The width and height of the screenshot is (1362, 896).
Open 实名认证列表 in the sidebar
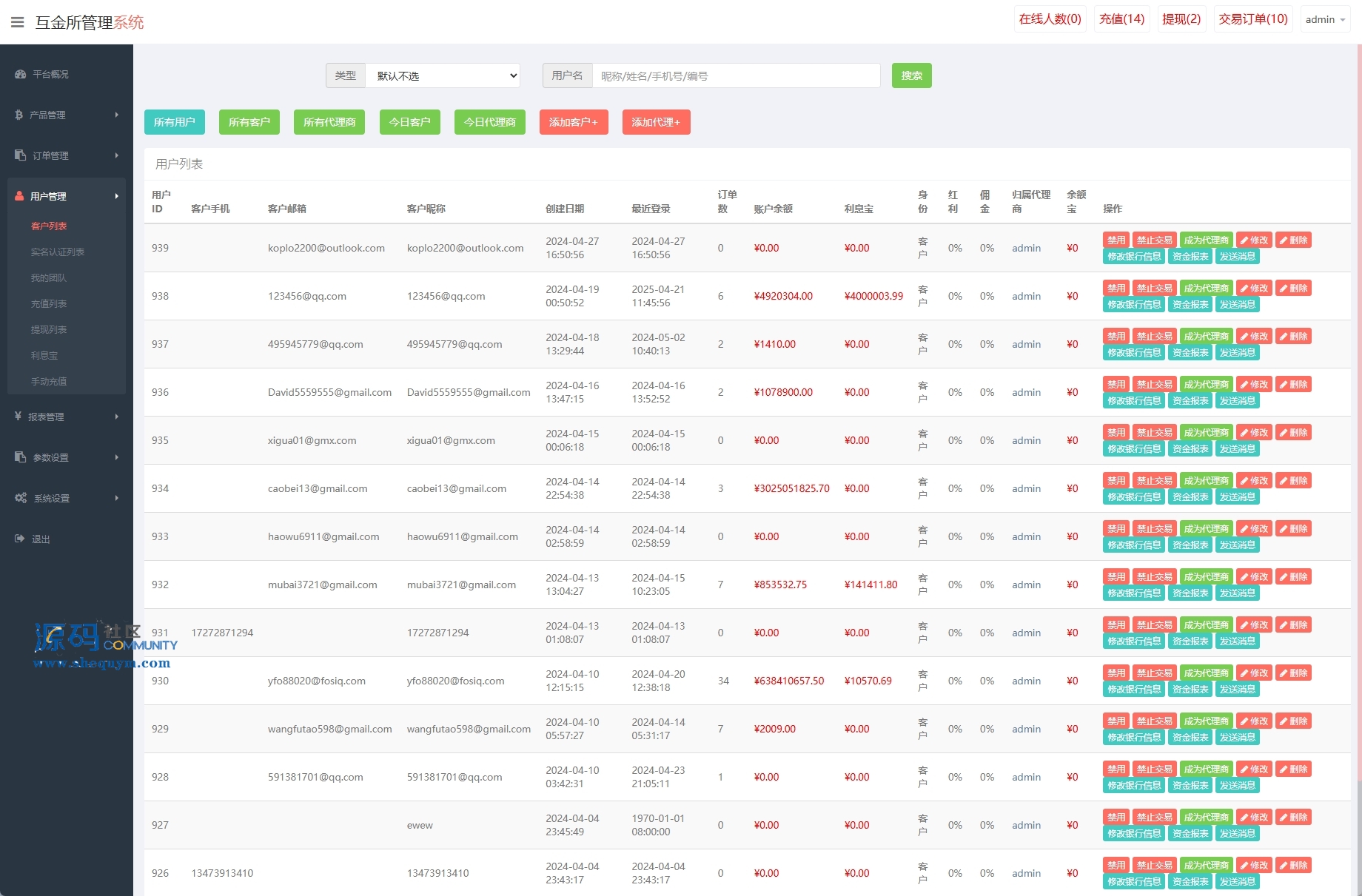[58, 252]
